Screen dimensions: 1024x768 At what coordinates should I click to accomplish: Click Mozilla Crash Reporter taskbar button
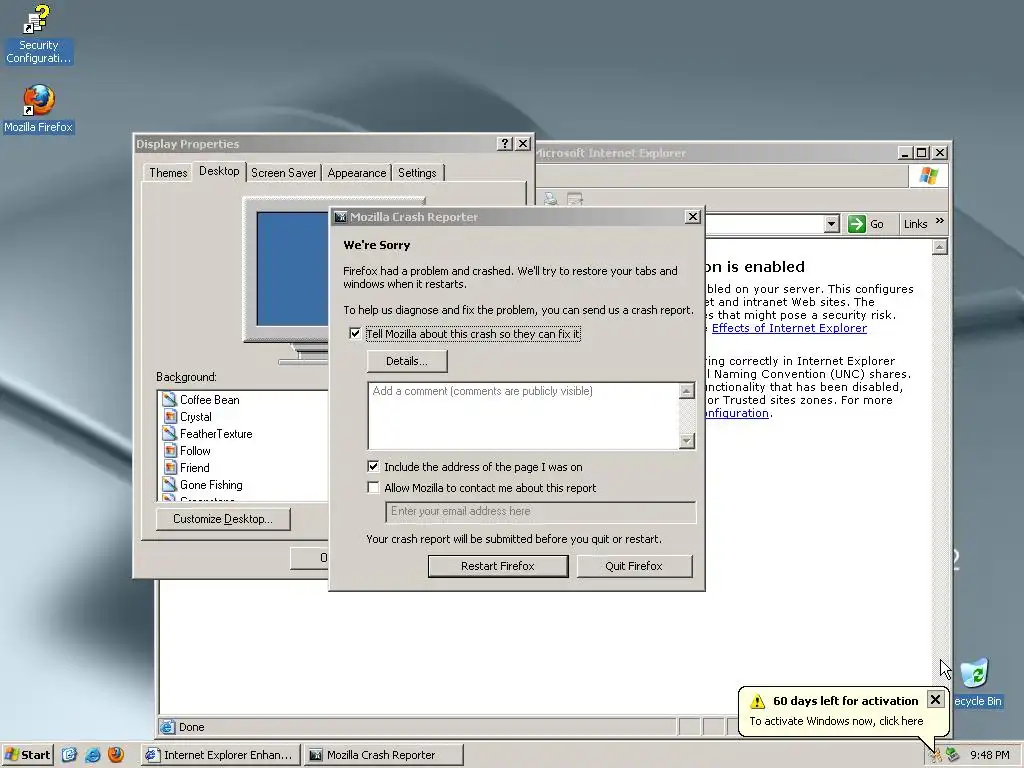385,755
